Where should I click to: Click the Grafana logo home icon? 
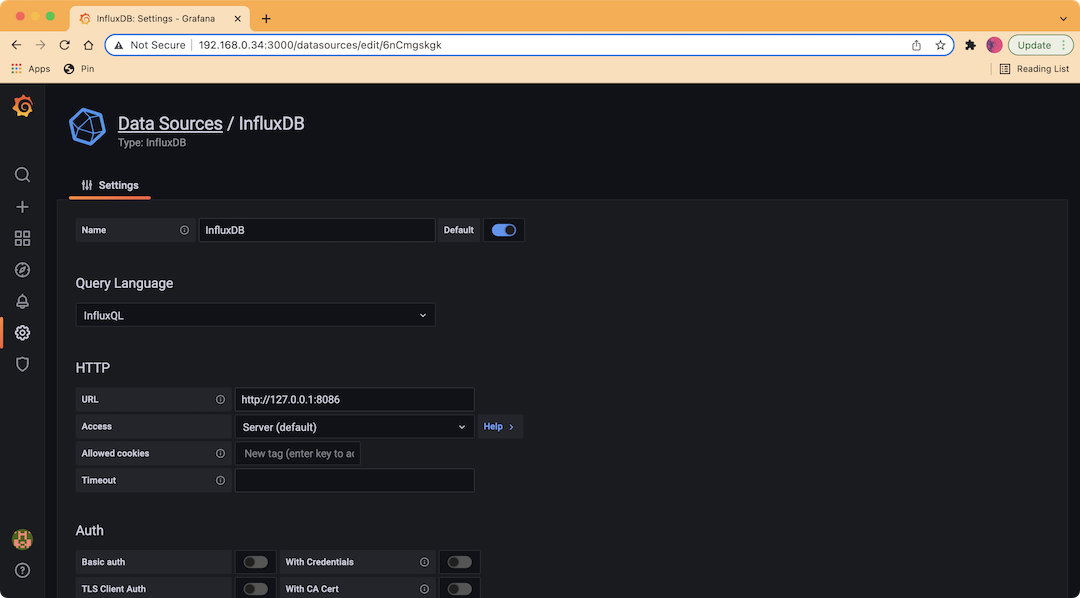(x=22, y=106)
